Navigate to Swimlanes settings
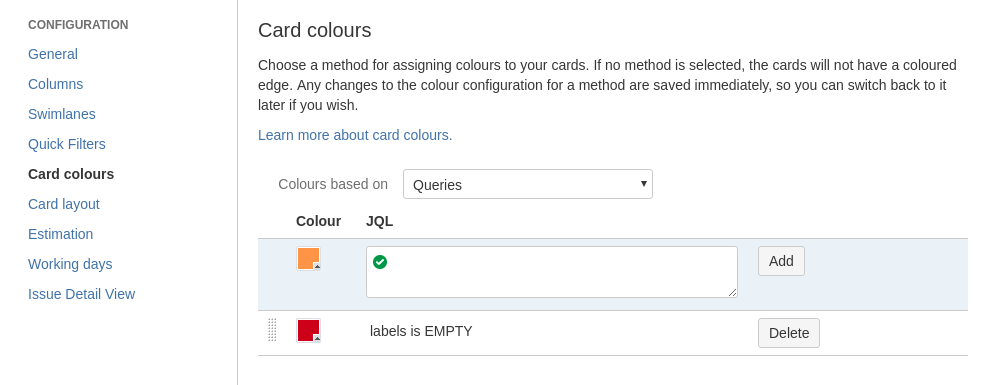985x385 pixels. coord(62,114)
